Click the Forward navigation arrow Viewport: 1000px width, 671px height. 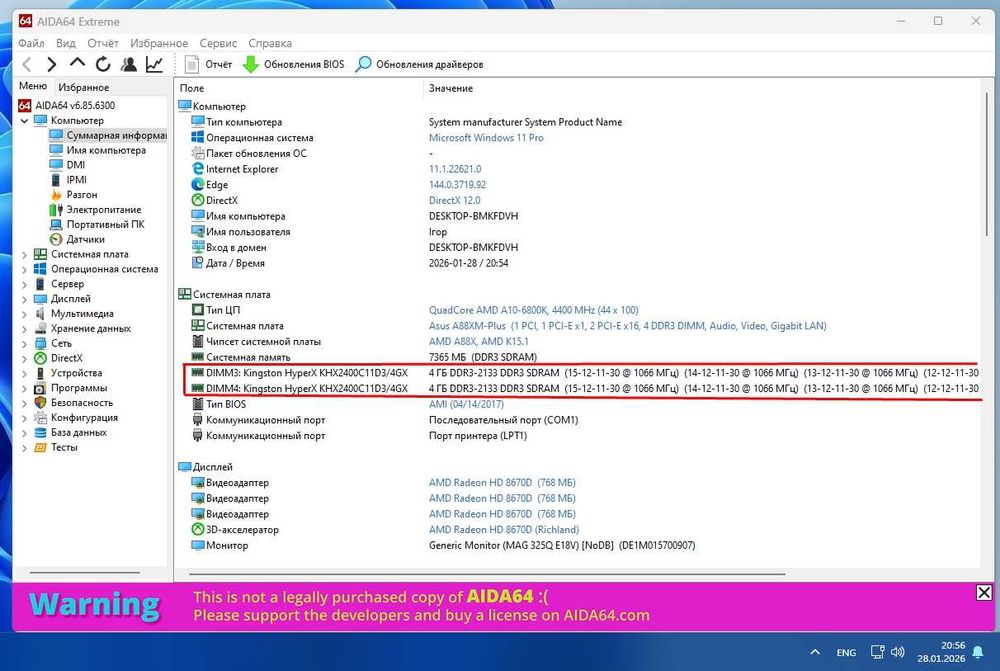click(52, 64)
